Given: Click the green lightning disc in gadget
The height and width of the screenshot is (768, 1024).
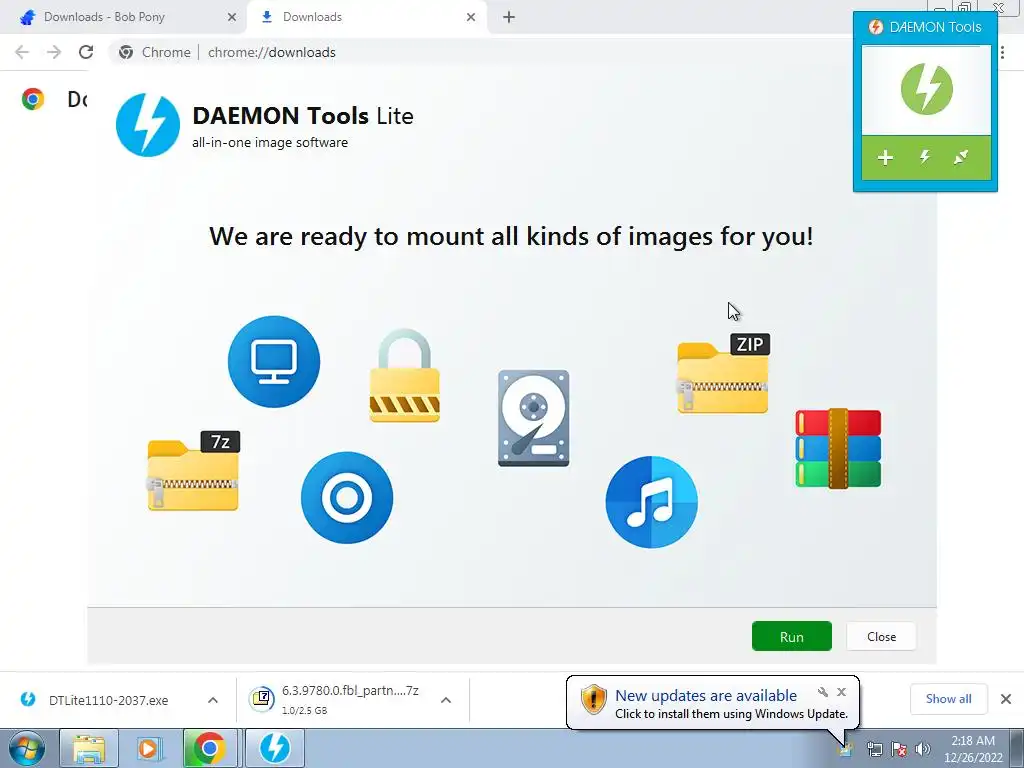Looking at the screenshot, I should click(x=926, y=89).
